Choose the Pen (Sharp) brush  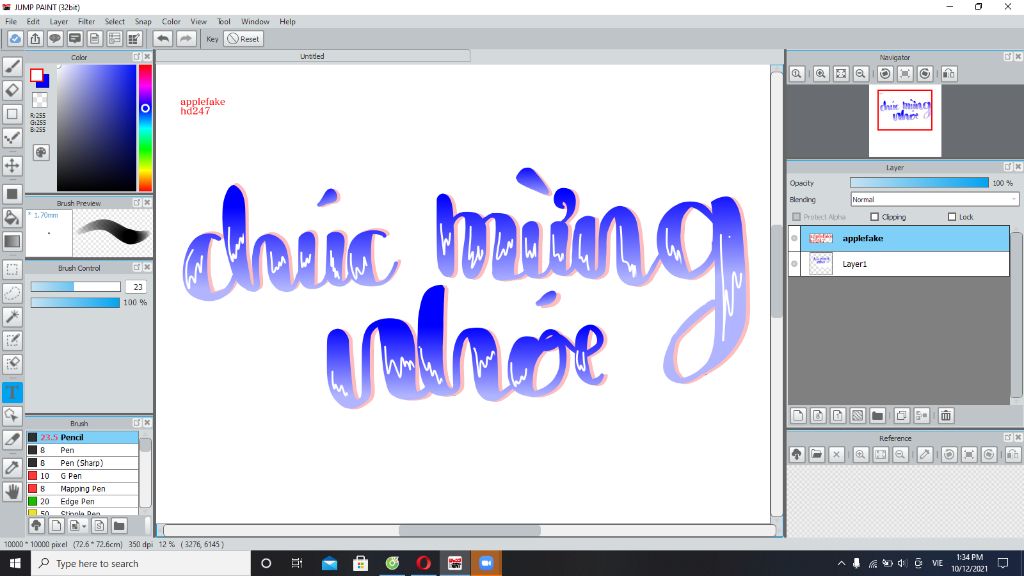[x=82, y=463]
